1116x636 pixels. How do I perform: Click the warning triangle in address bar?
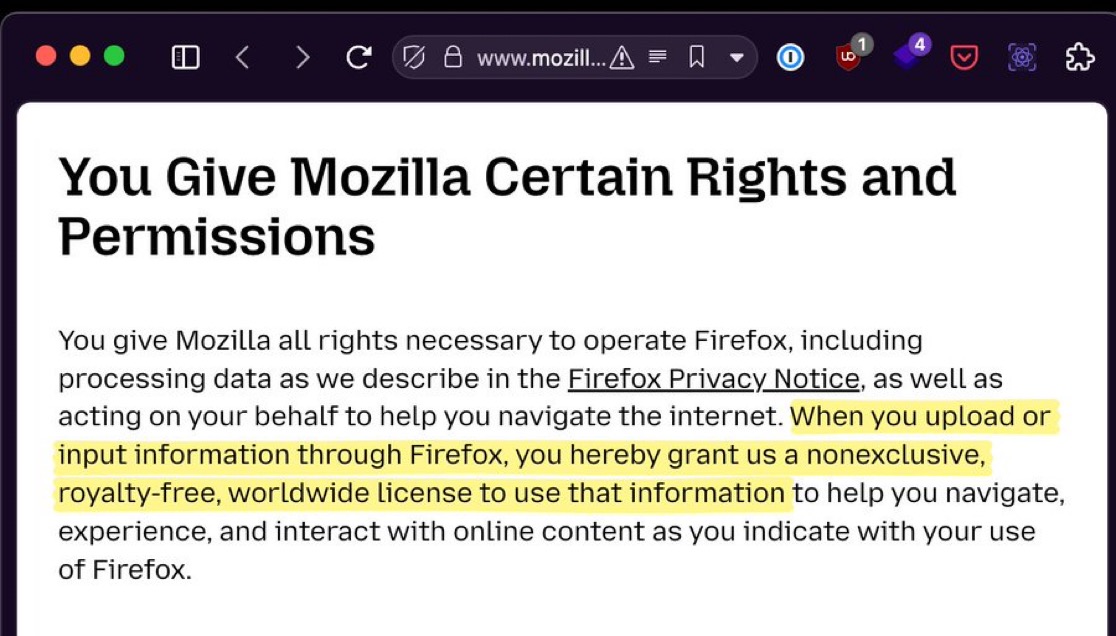pyautogui.click(x=622, y=57)
